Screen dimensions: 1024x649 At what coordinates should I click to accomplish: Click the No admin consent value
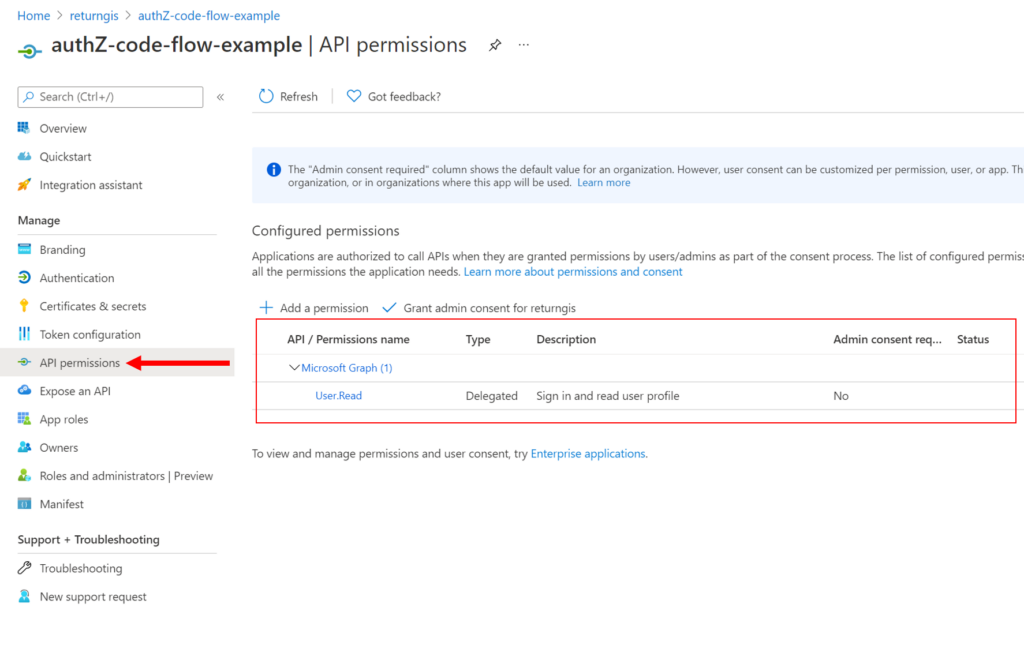click(840, 396)
